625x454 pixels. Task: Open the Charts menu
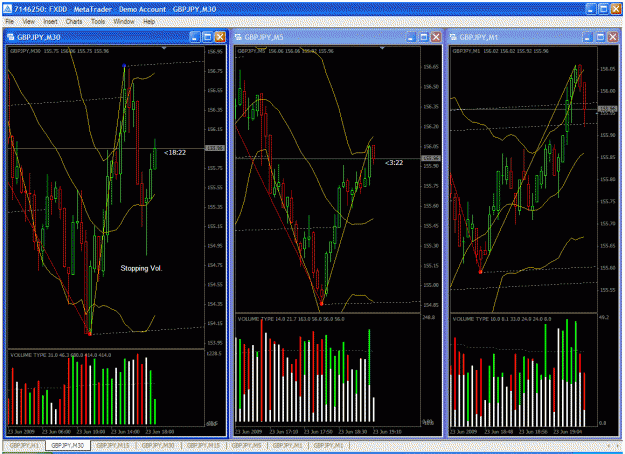tap(74, 21)
